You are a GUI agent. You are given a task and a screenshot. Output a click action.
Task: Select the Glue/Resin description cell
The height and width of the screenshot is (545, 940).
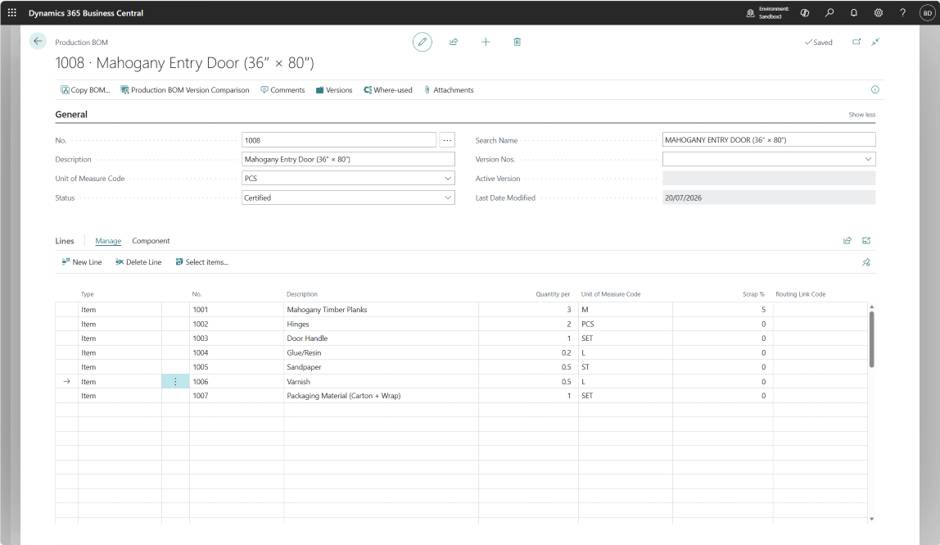[381, 353]
